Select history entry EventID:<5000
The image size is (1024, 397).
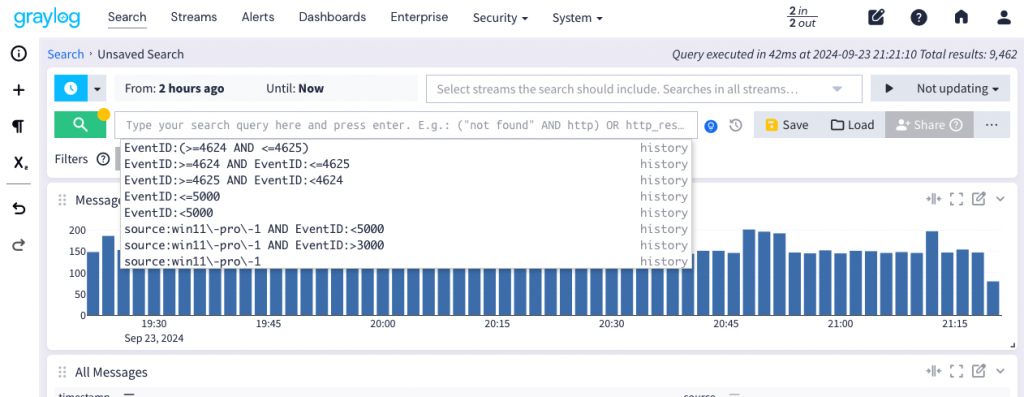coord(405,213)
